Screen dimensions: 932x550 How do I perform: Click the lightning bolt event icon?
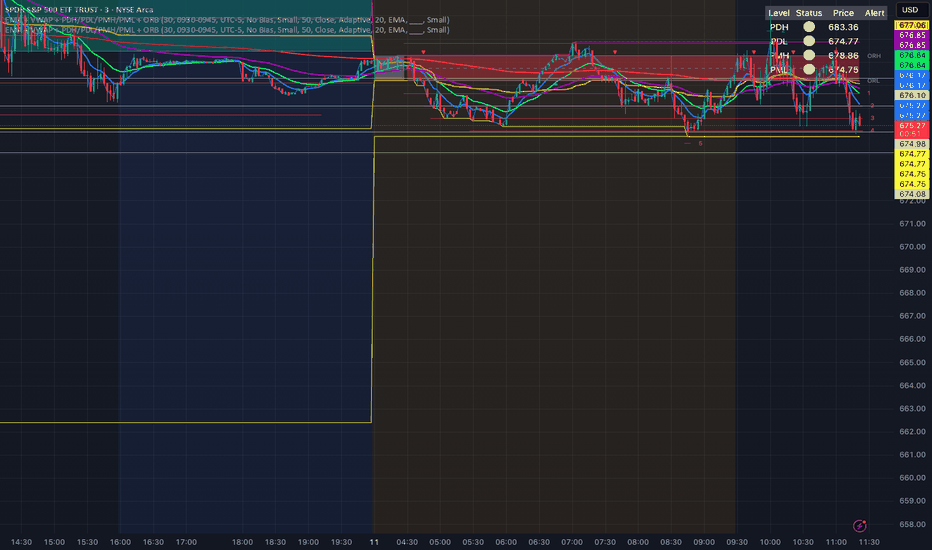pos(859,524)
